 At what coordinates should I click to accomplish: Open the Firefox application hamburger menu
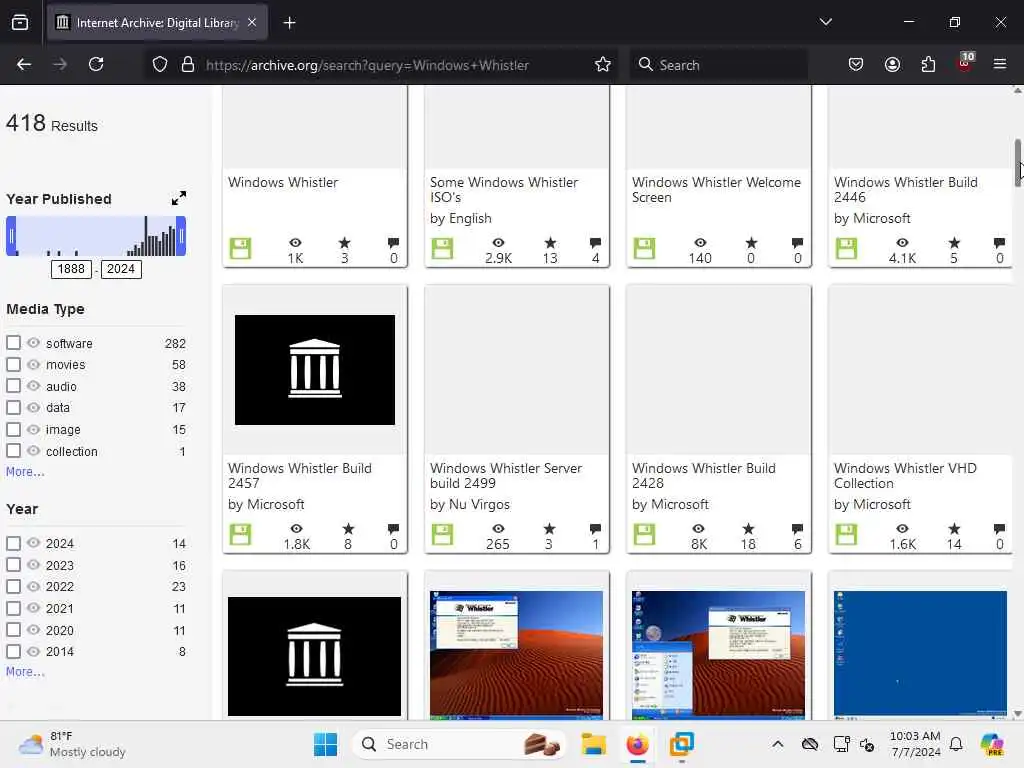click(x=999, y=64)
